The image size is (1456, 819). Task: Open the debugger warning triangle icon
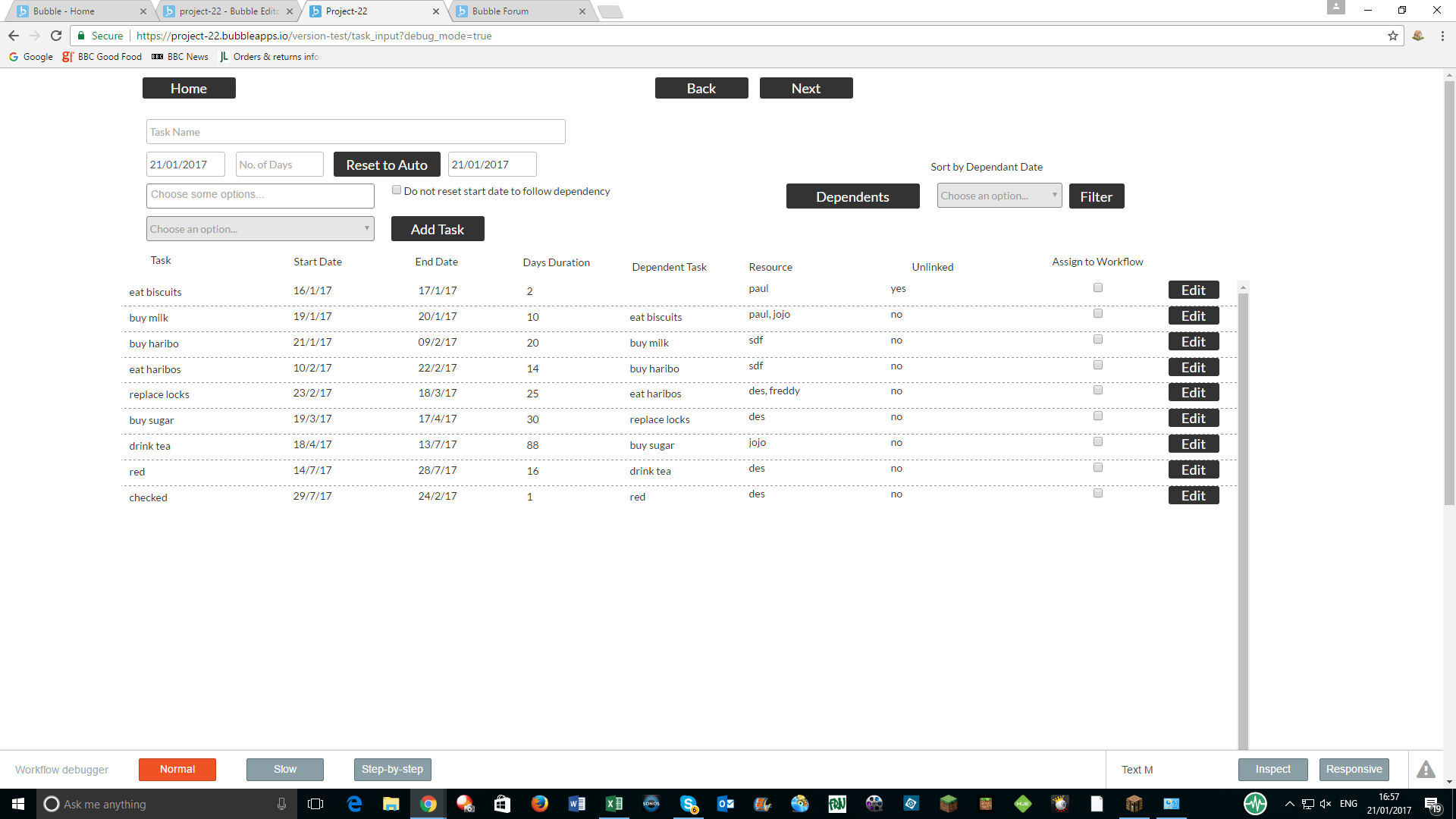1426,769
